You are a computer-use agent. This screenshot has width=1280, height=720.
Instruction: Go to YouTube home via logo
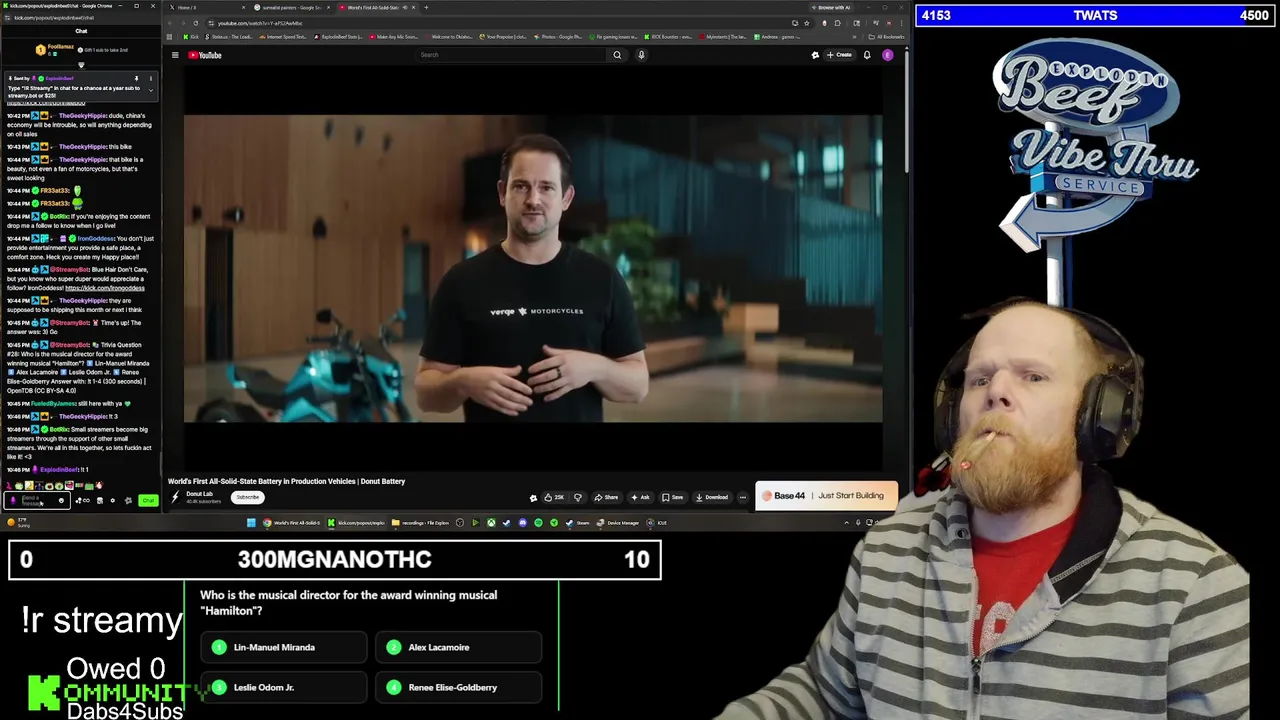click(x=205, y=55)
